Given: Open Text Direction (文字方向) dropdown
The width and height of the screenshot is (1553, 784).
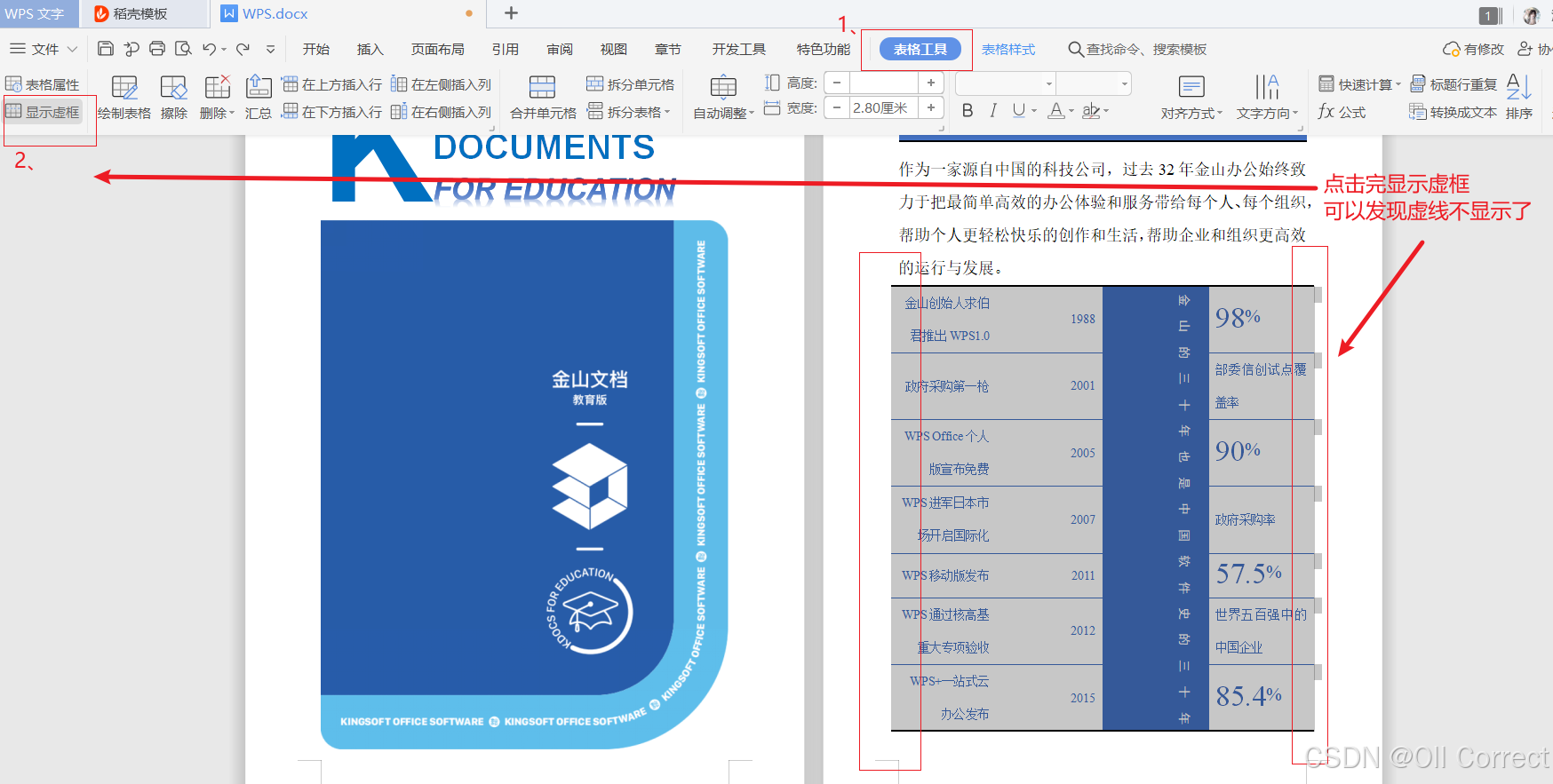Looking at the screenshot, I should [1267, 99].
